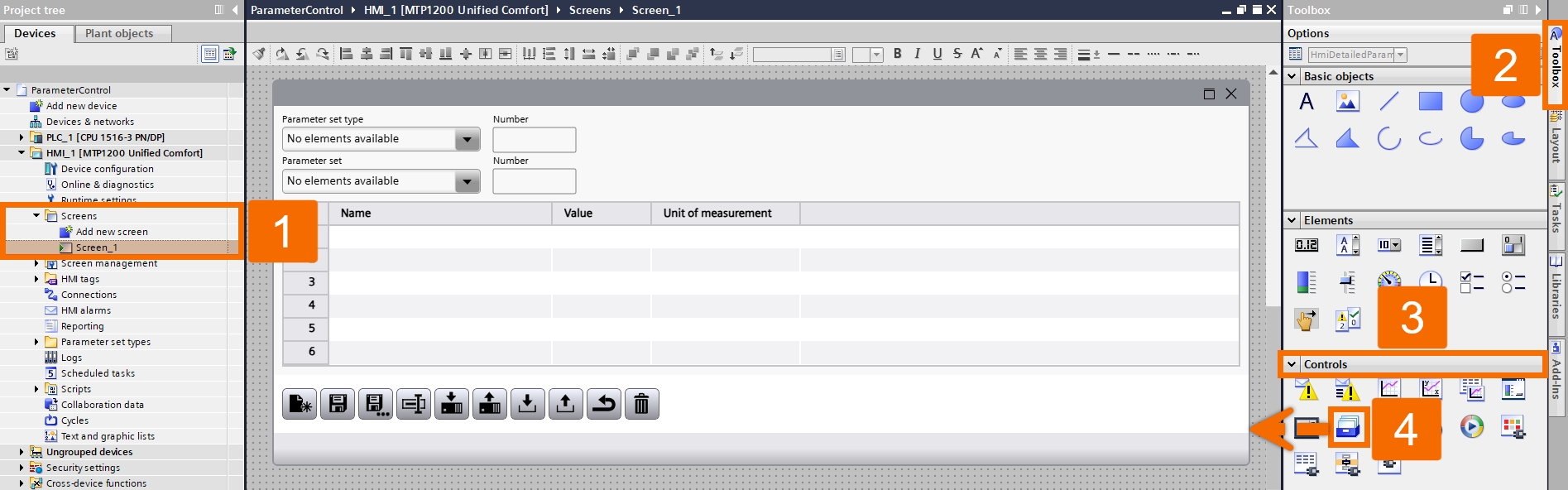Click the undo arrow button in parameter control
The image size is (1568, 490).
603,404
